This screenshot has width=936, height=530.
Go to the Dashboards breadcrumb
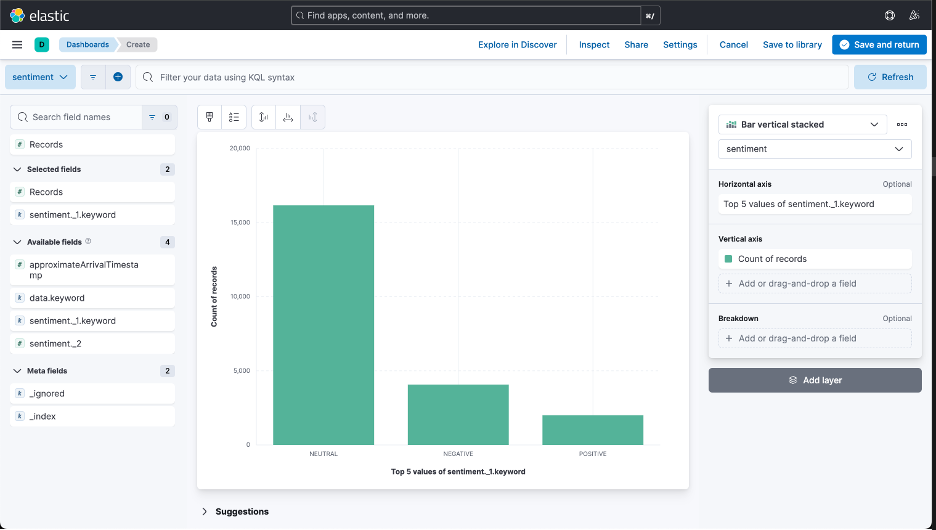click(88, 45)
